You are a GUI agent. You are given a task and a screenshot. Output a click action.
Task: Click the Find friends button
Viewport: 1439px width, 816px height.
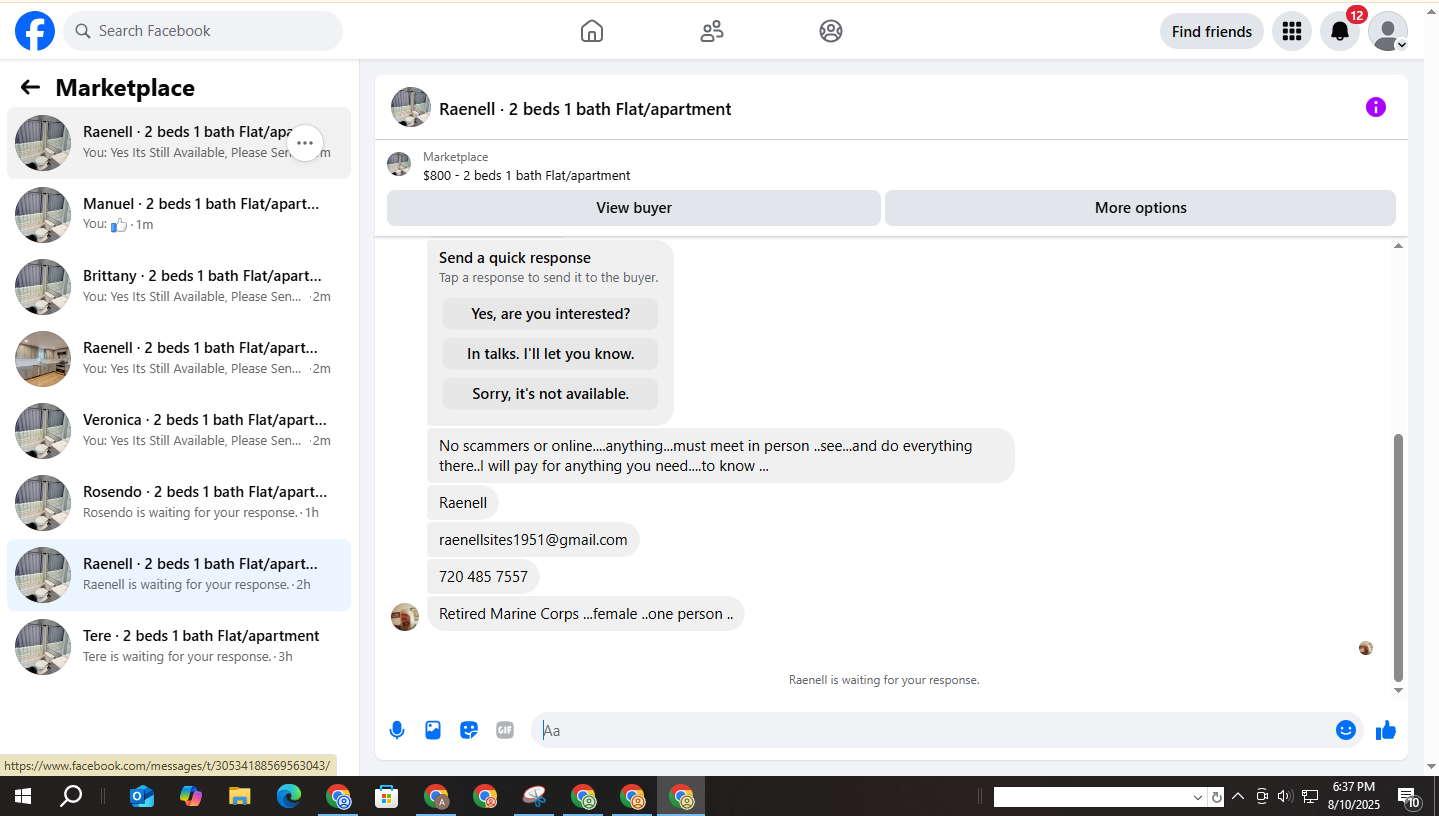[x=1212, y=31]
